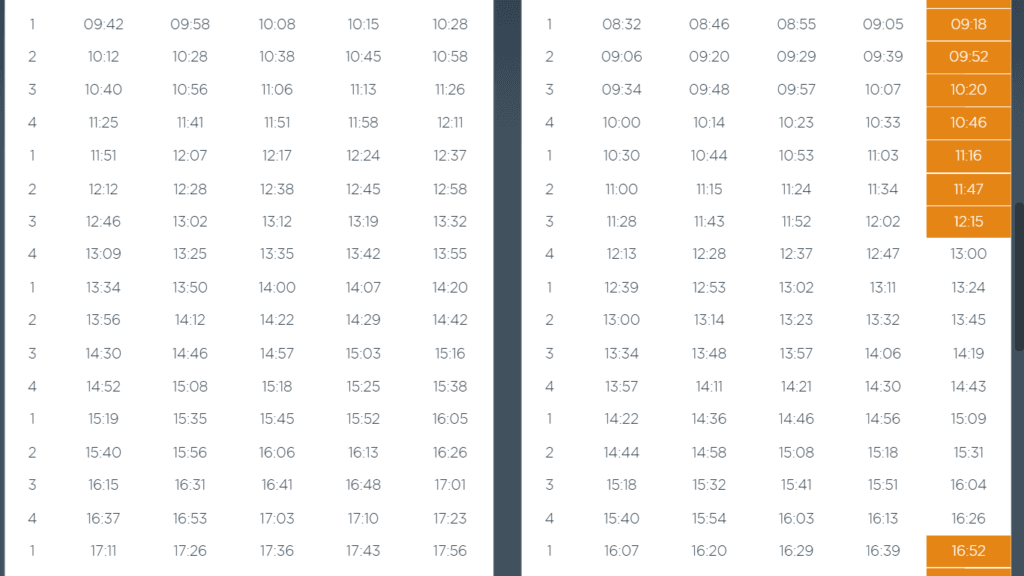Select the highlighted 16:52 time cell
Screen dimensions: 1024x576
pyautogui.click(x=968, y=551)
